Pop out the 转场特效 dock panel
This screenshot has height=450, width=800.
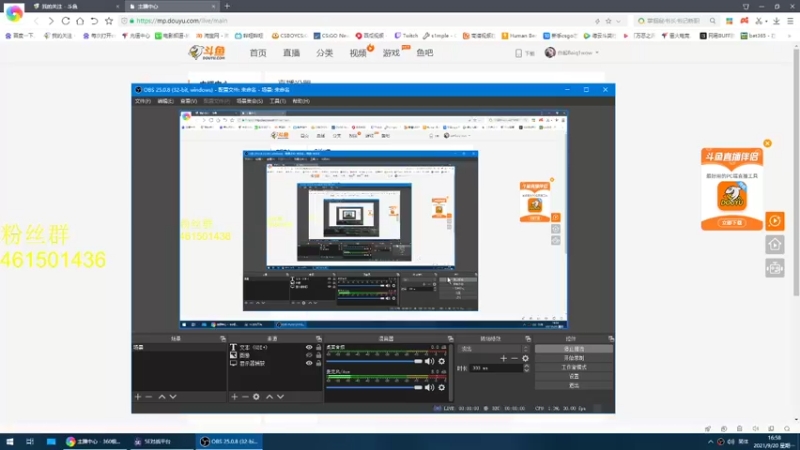pyautogui.click(x=528, y=338)
